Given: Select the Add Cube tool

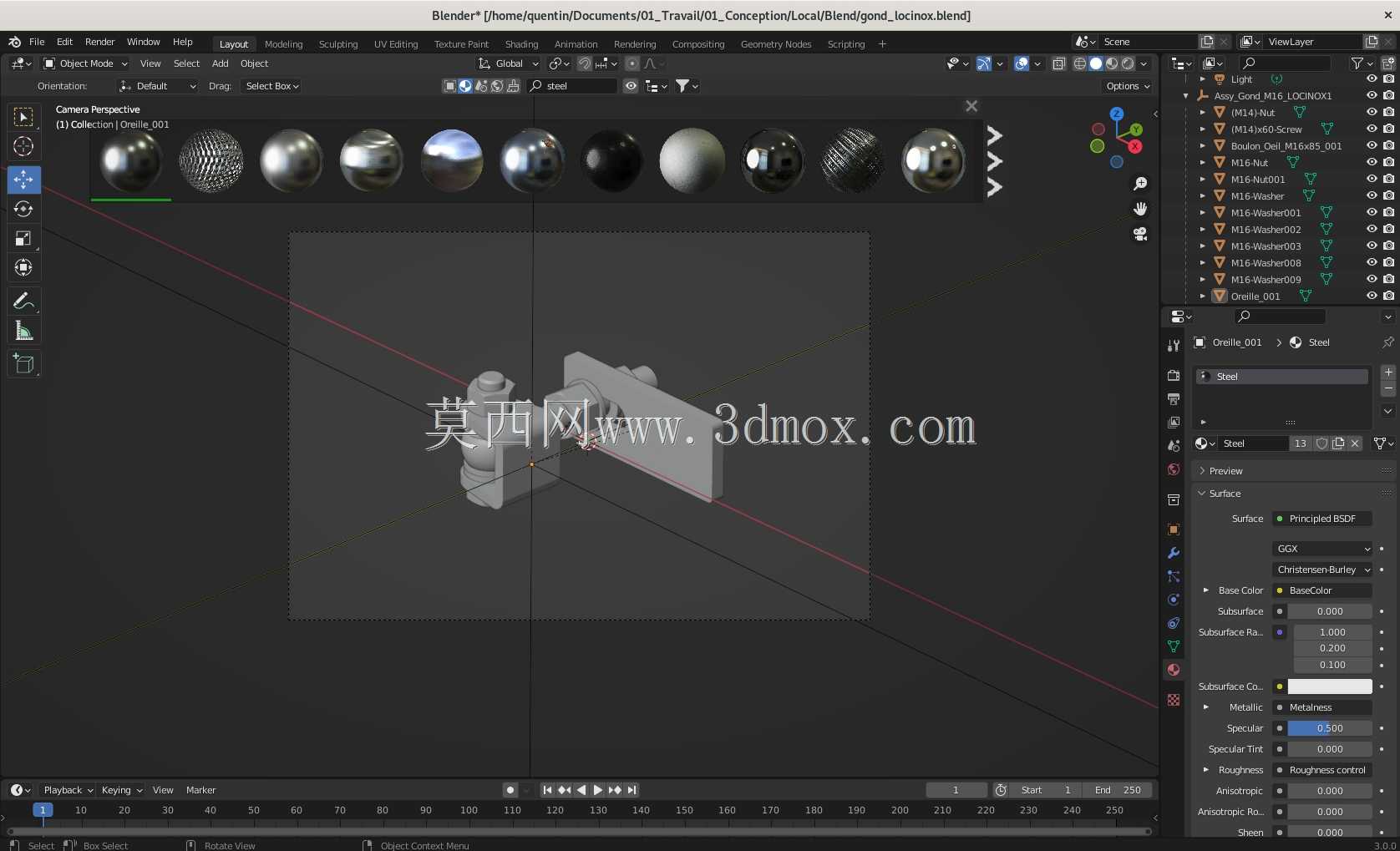Looking at the screenshot, I should tap(23, 363).
